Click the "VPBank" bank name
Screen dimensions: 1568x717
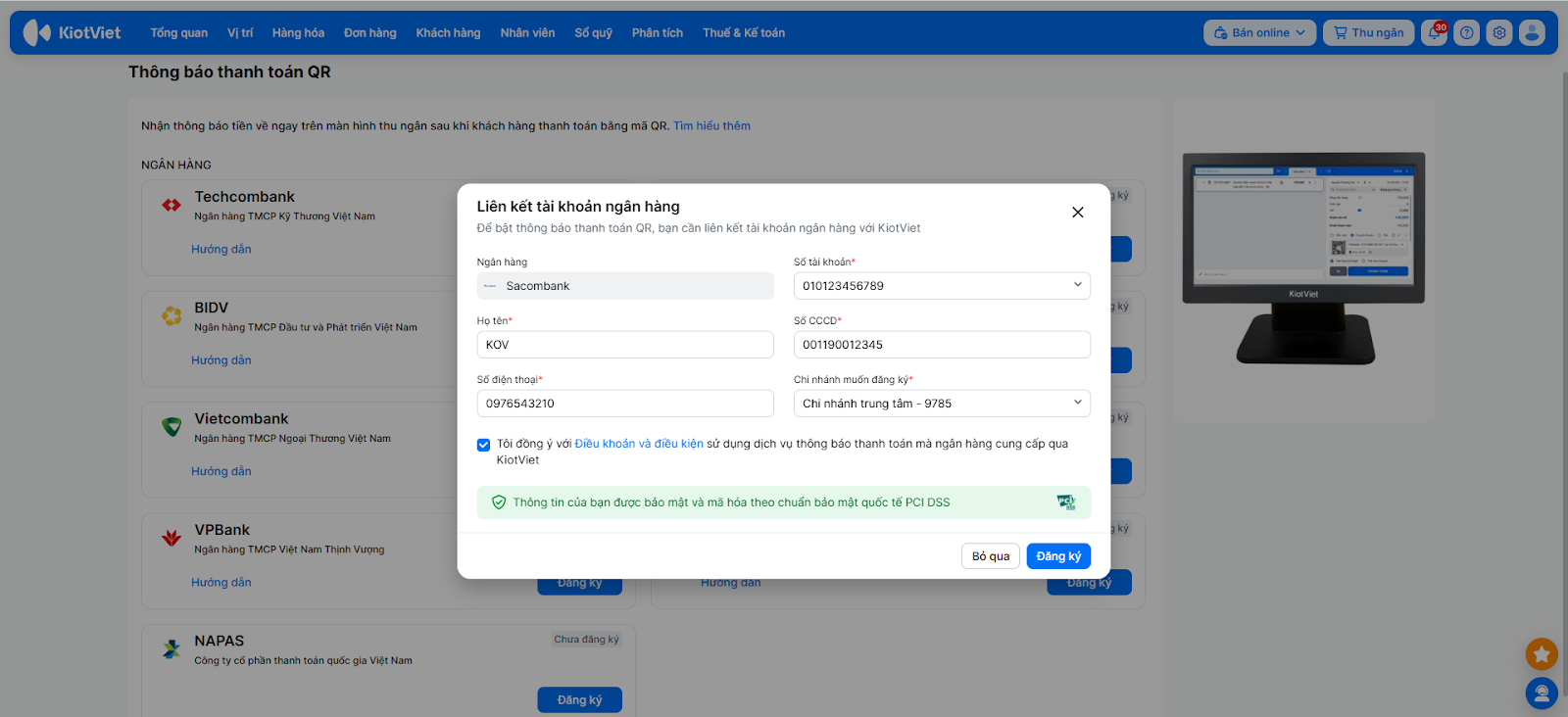[221, 530]
